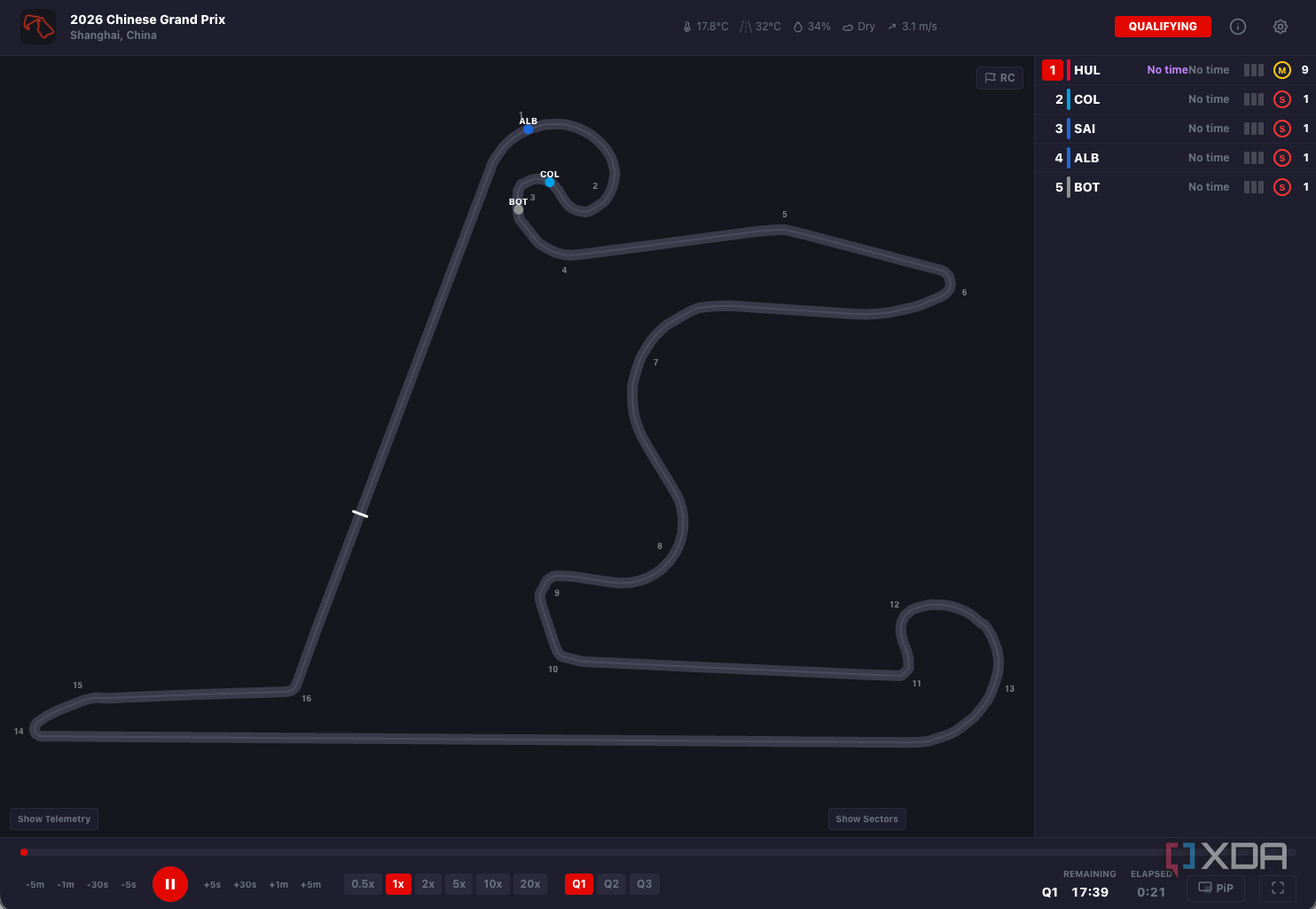The image size is (1316, 909).
Task: Click HUL's purple No time value
Action: coord(1167,70)
